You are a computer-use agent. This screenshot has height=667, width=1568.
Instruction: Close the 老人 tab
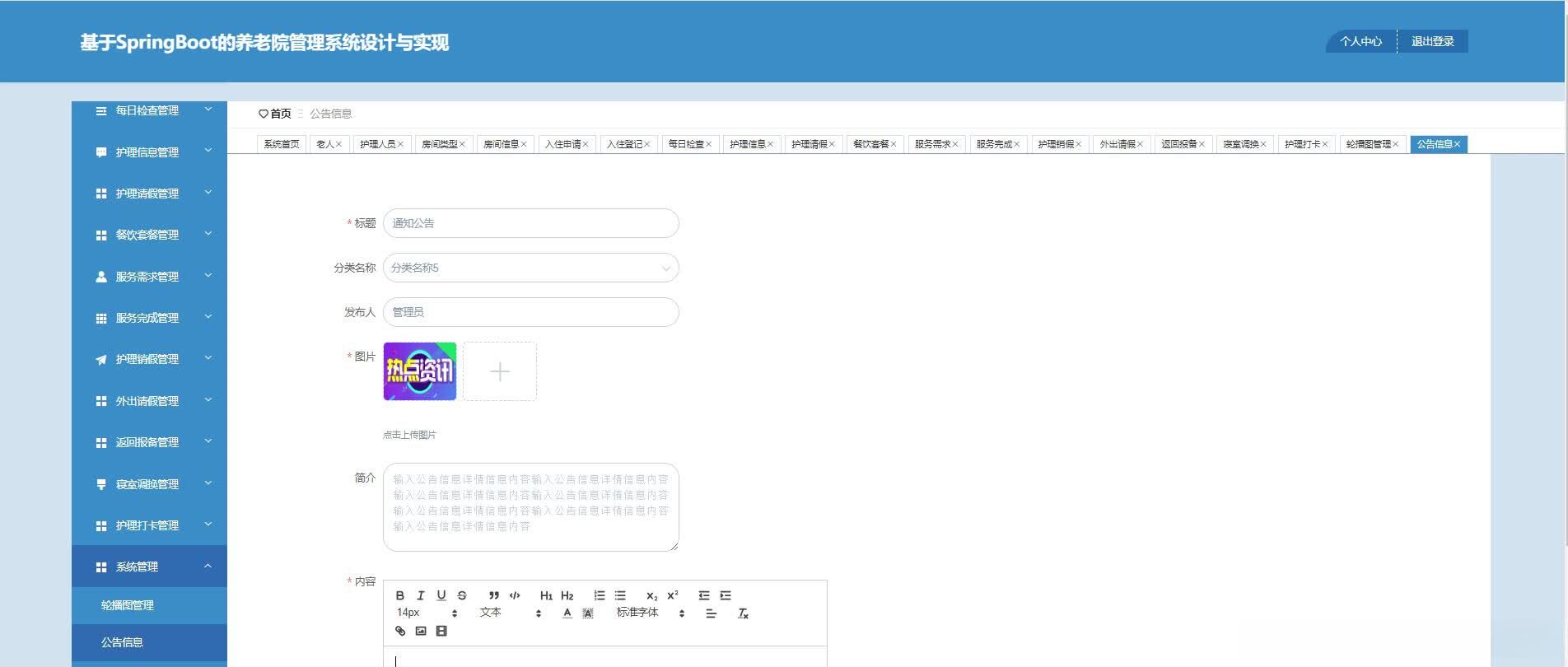click(x=338, y=144)
